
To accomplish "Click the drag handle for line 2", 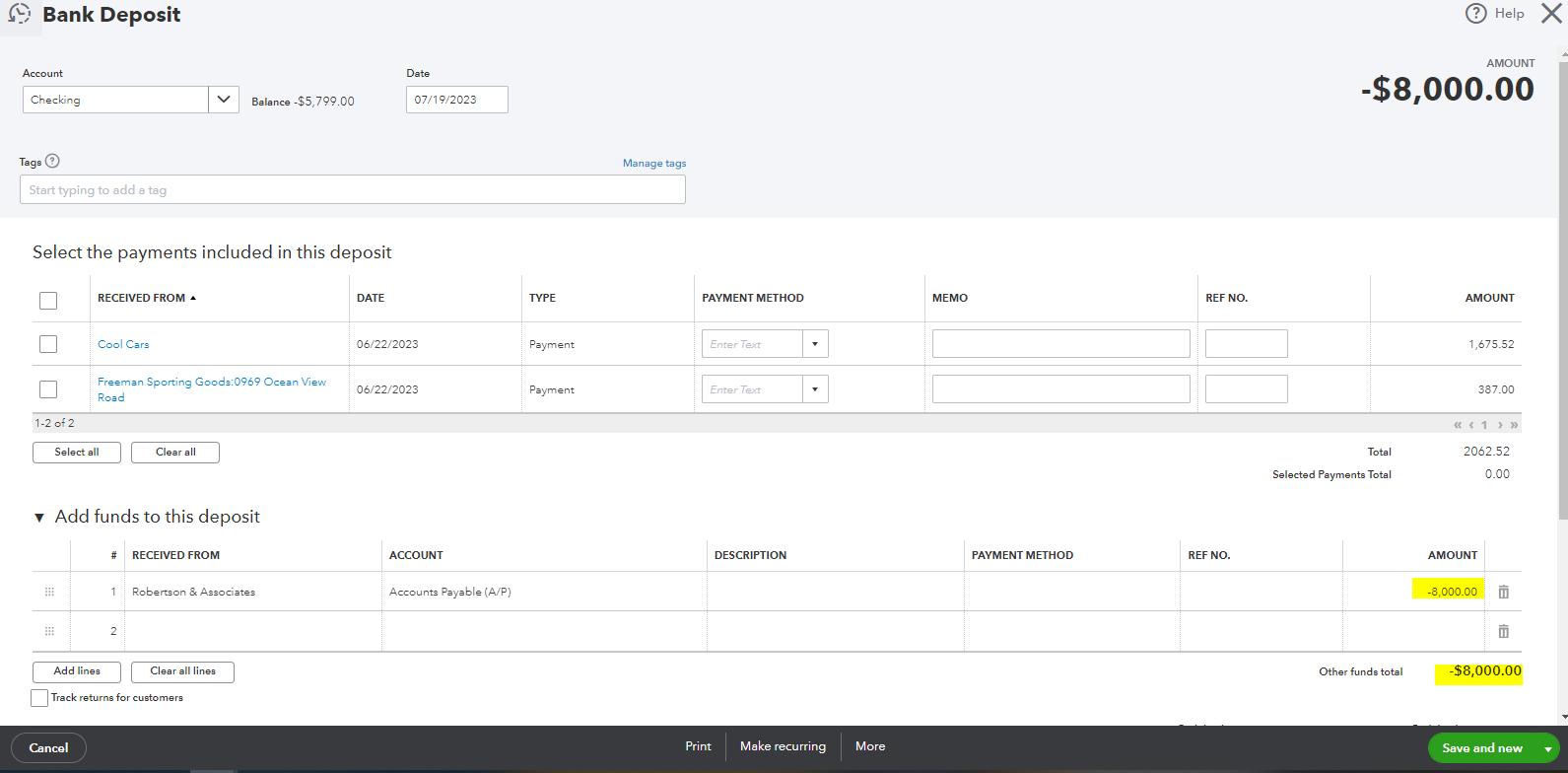I will 49,631.
